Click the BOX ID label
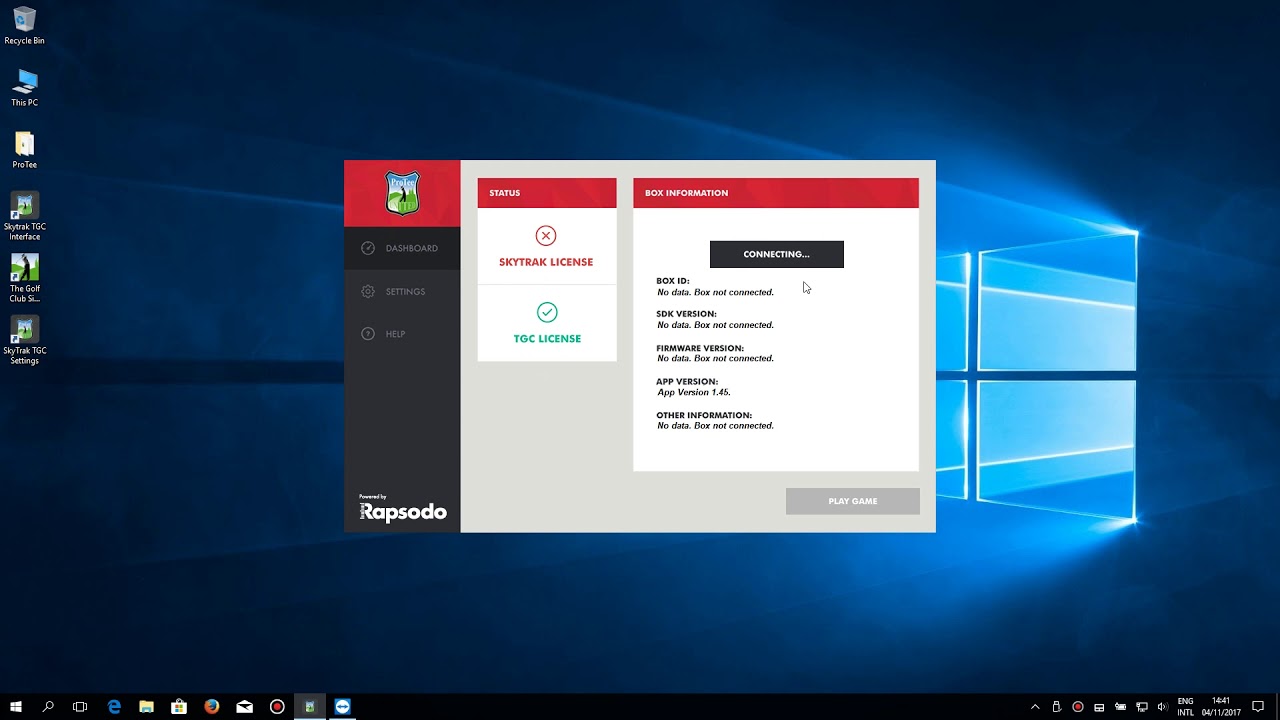 click(673, 281)
